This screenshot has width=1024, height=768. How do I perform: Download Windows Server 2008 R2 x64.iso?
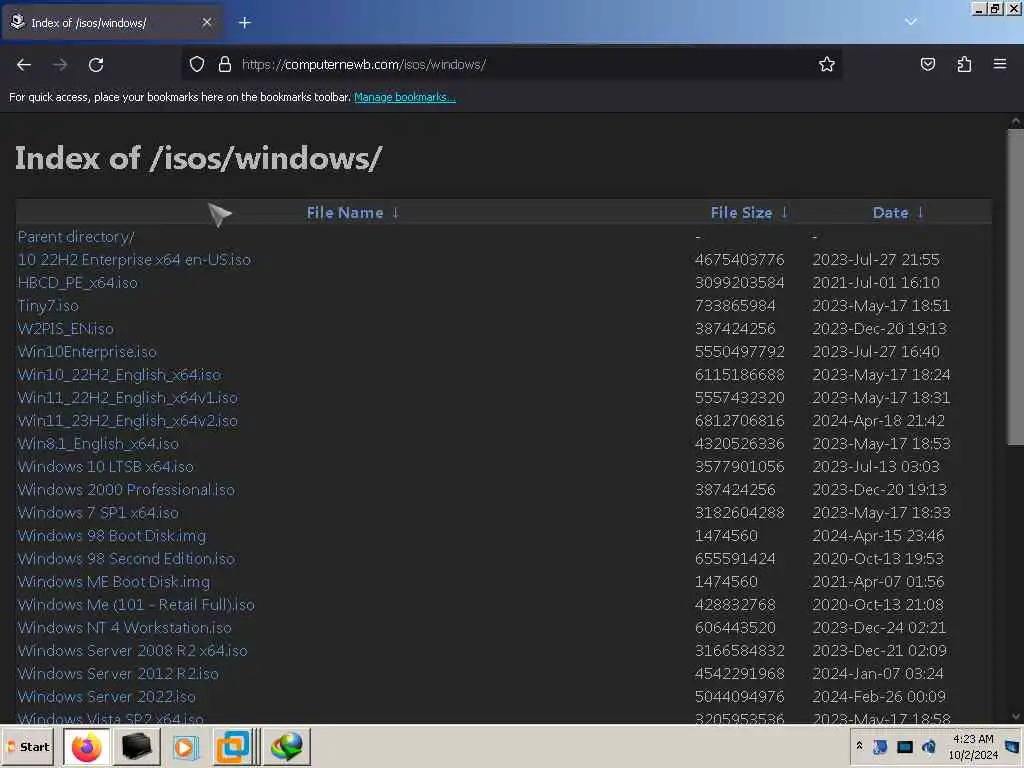click(133, 651)
